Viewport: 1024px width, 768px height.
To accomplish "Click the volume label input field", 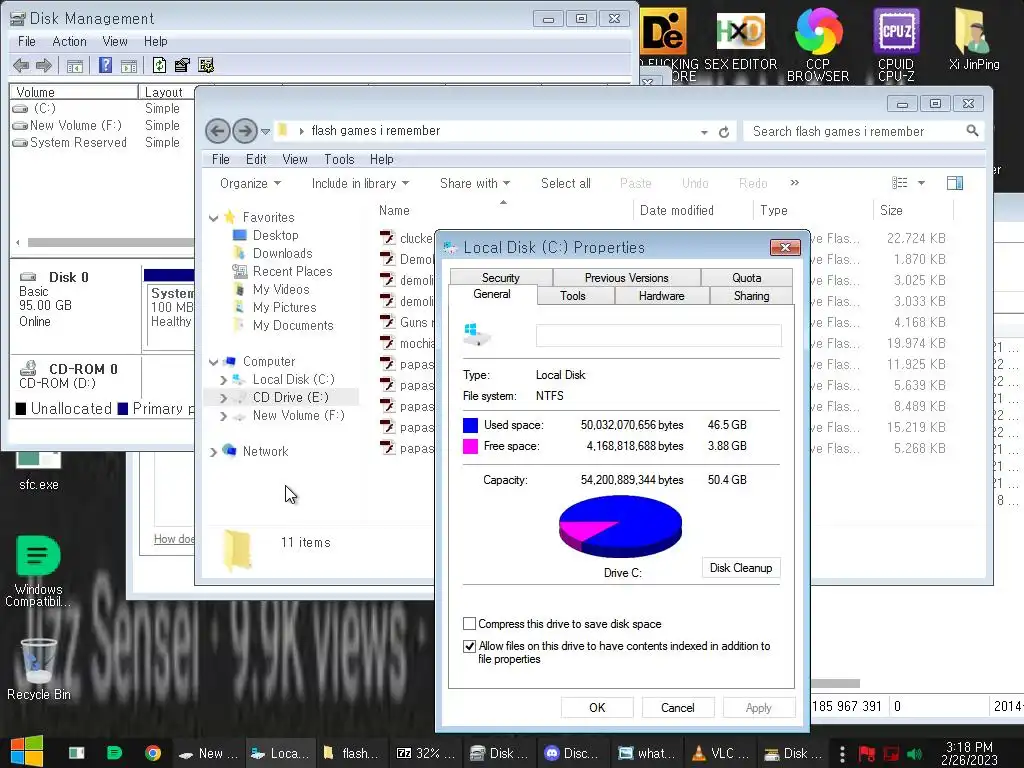I will [658, 336].
